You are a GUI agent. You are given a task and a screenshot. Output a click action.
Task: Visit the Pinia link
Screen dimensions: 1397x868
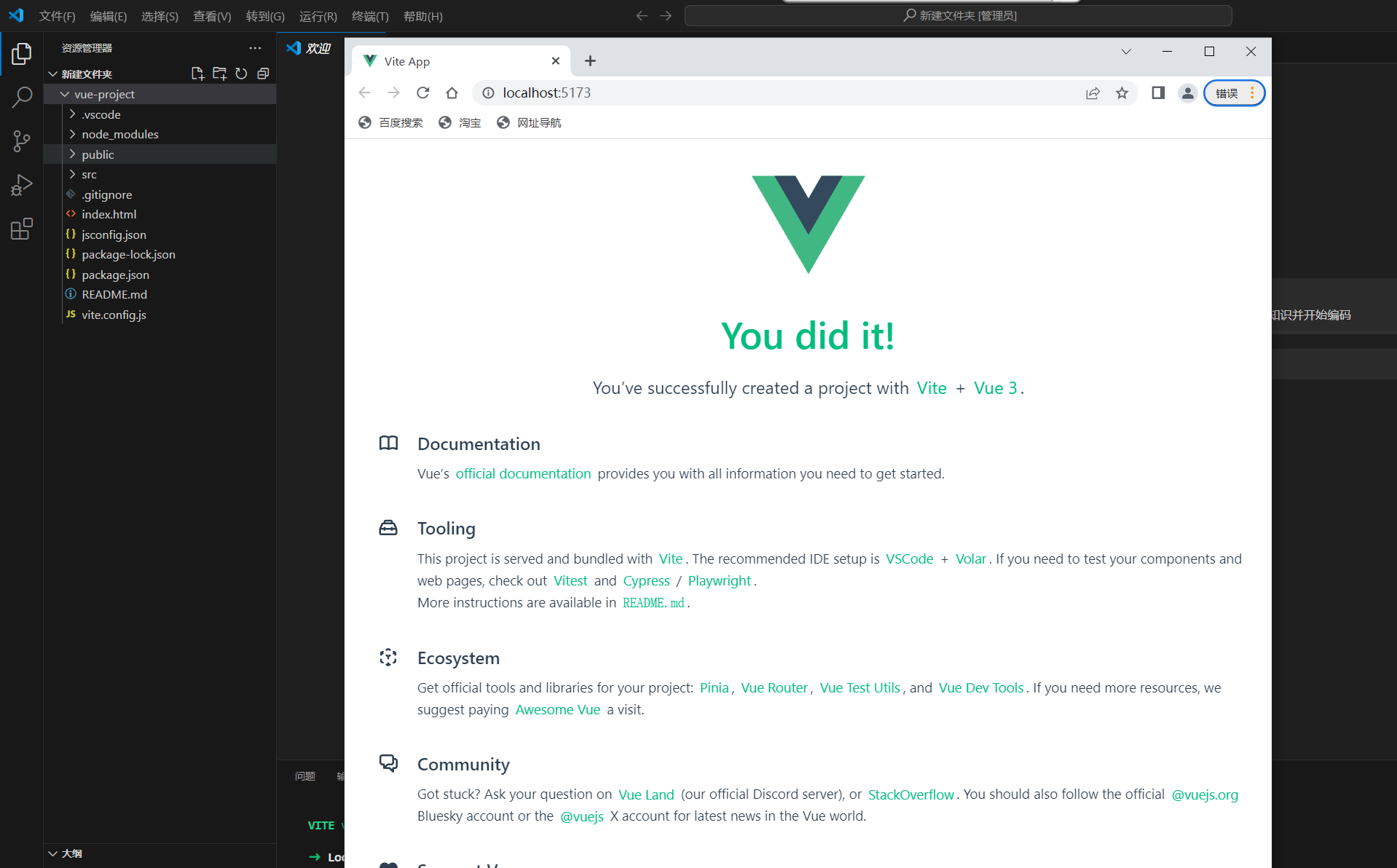point(714,688)
